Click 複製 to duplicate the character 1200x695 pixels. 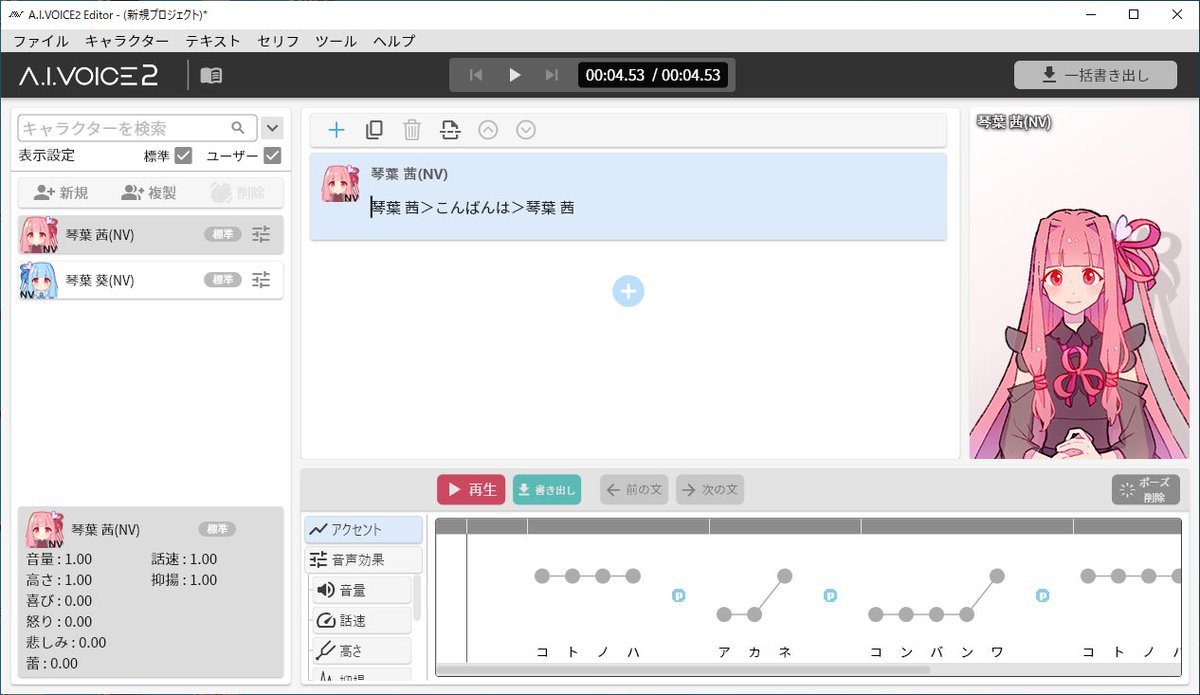(149, 193)
